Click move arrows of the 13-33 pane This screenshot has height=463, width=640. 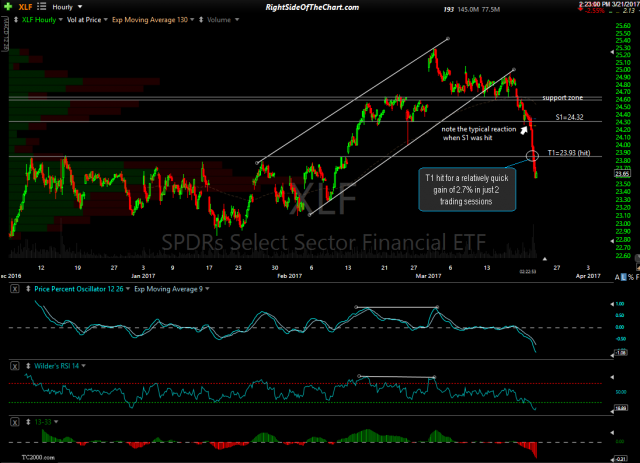28,422
